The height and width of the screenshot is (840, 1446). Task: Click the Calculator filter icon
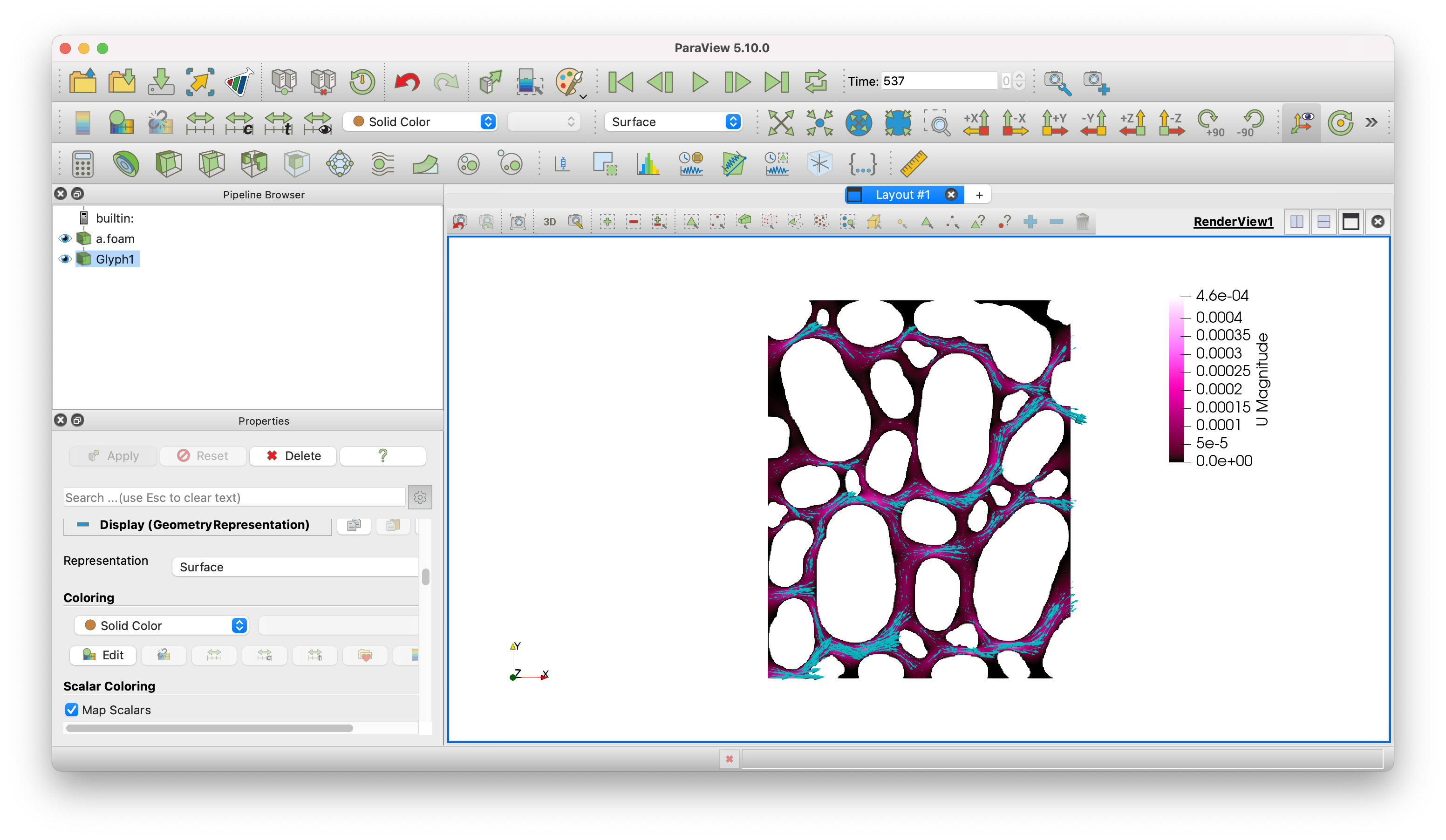click(82, 164)
